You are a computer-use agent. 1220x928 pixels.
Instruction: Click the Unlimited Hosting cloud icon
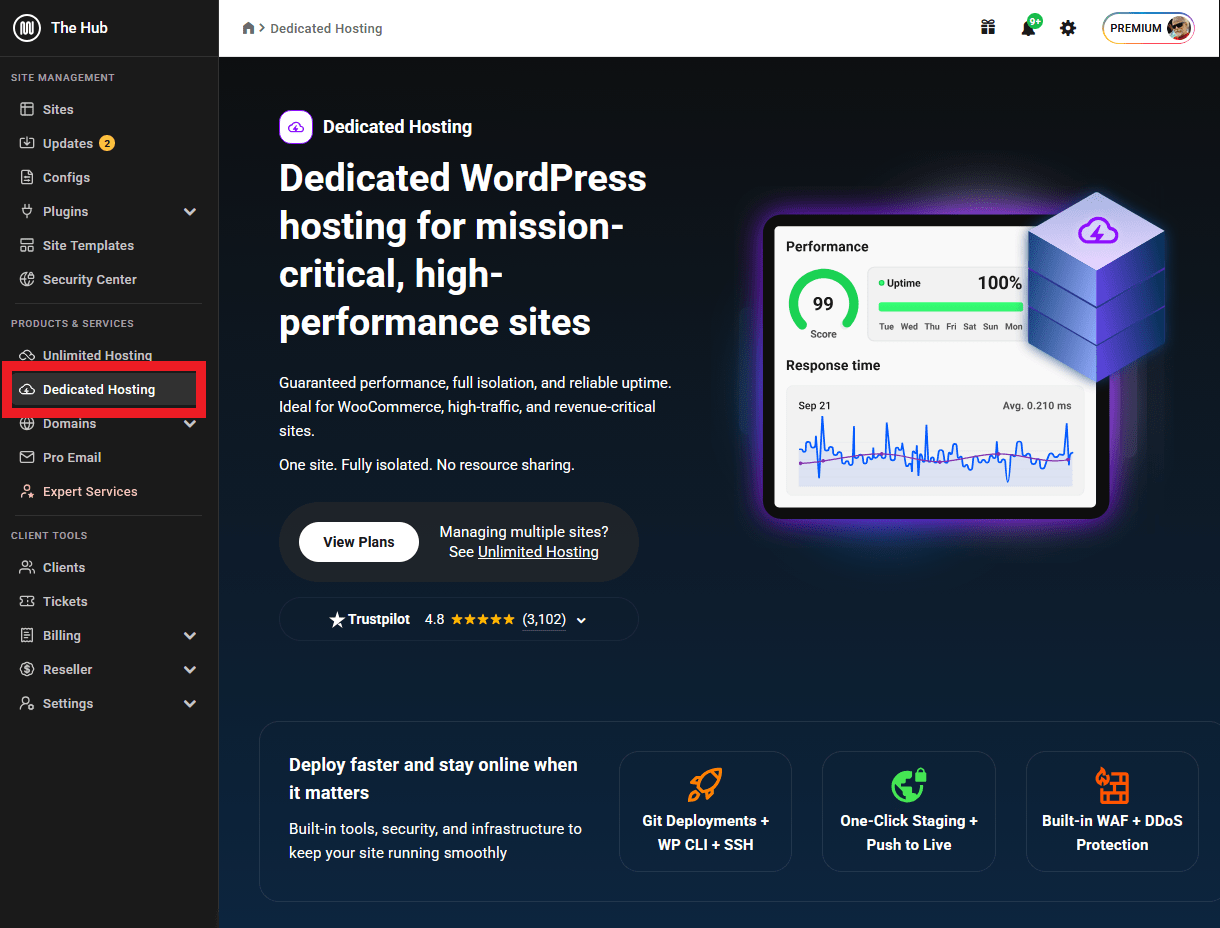click(27, 355)
